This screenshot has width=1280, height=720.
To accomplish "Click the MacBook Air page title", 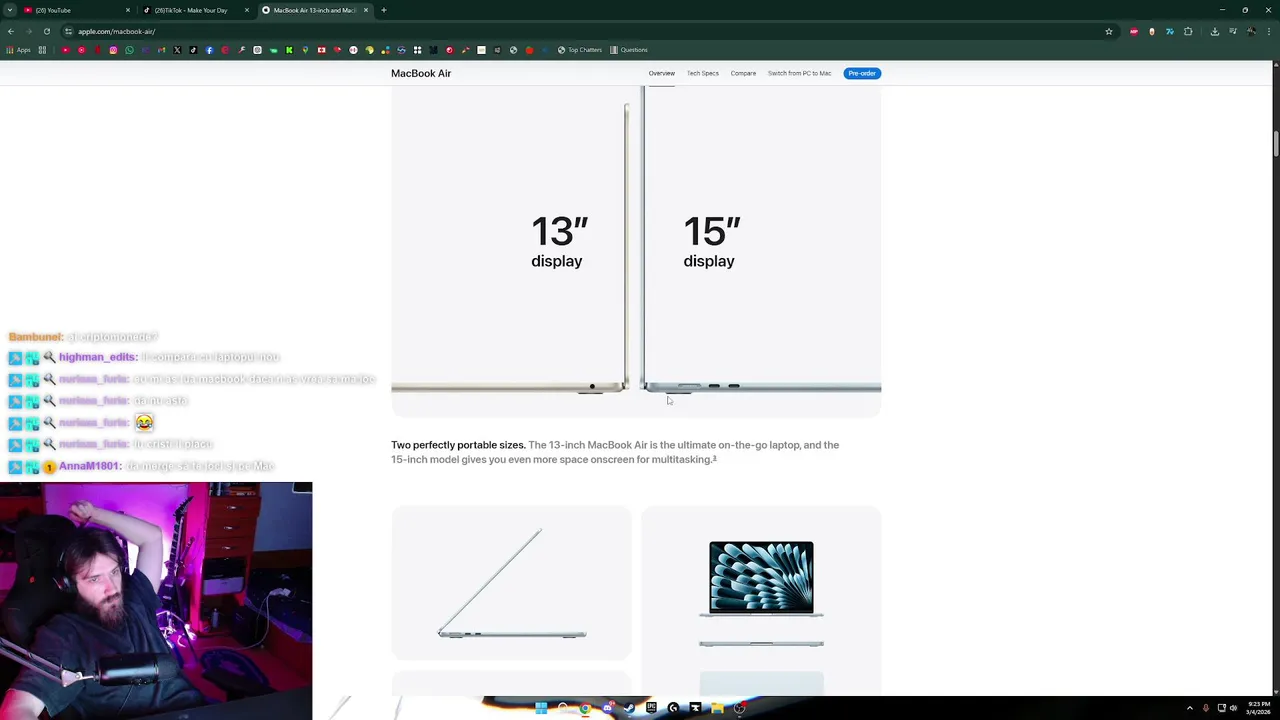I will 421,73.
